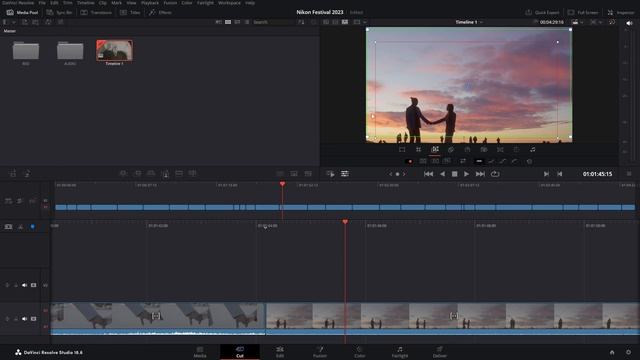
Task: Click the viewer timecode 01:01:45:15
Action: point(597,174)
